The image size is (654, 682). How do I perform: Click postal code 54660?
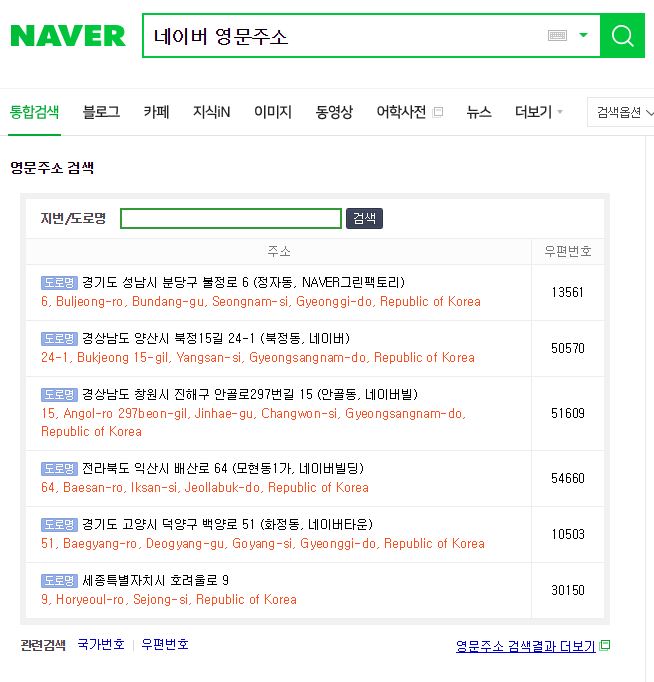click(x=568, y=478)
